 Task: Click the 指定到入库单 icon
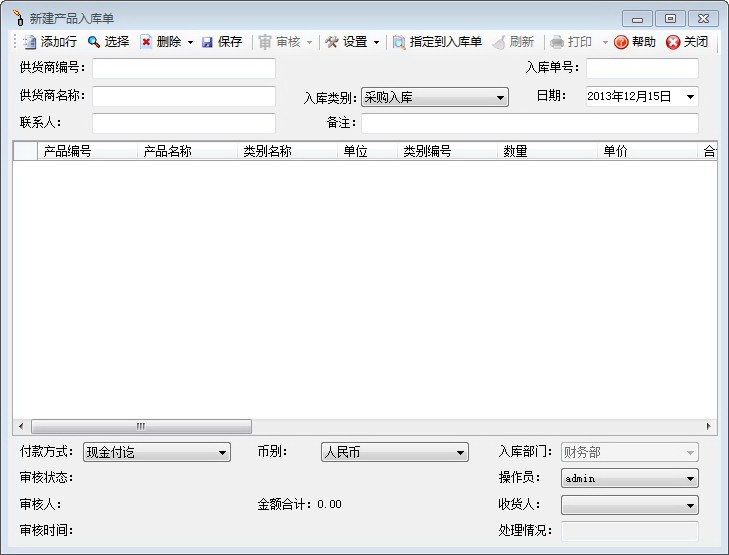click(399, 42)
